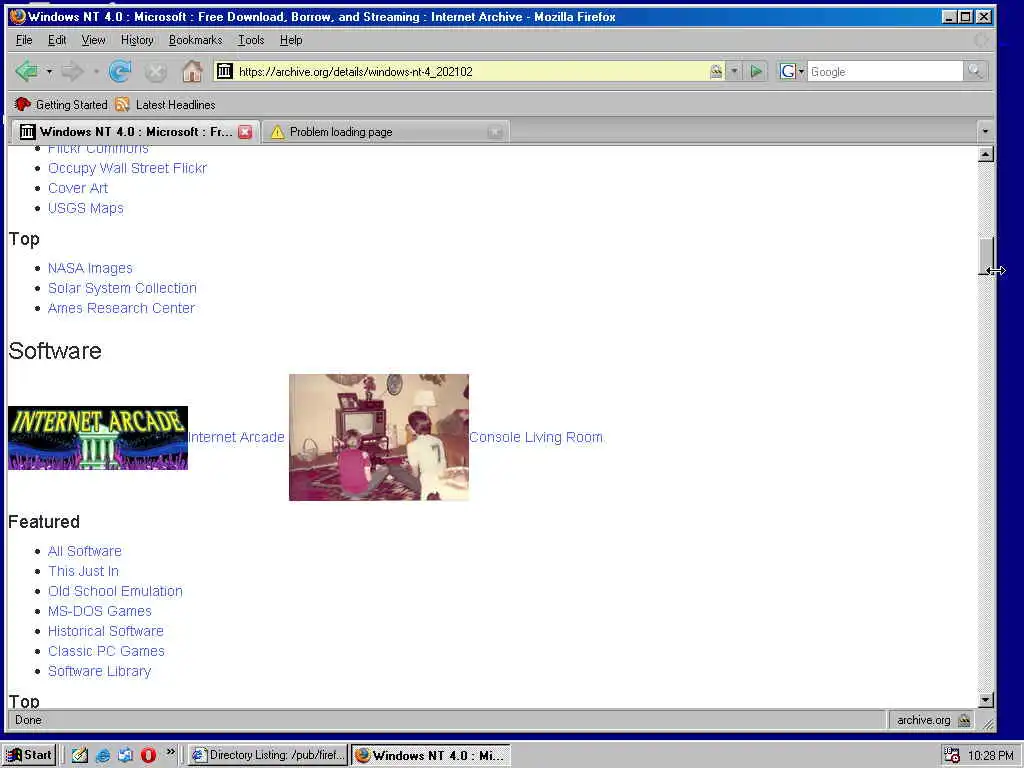
Task: Open the Windows Start button
Action: [x=29, y=756]
